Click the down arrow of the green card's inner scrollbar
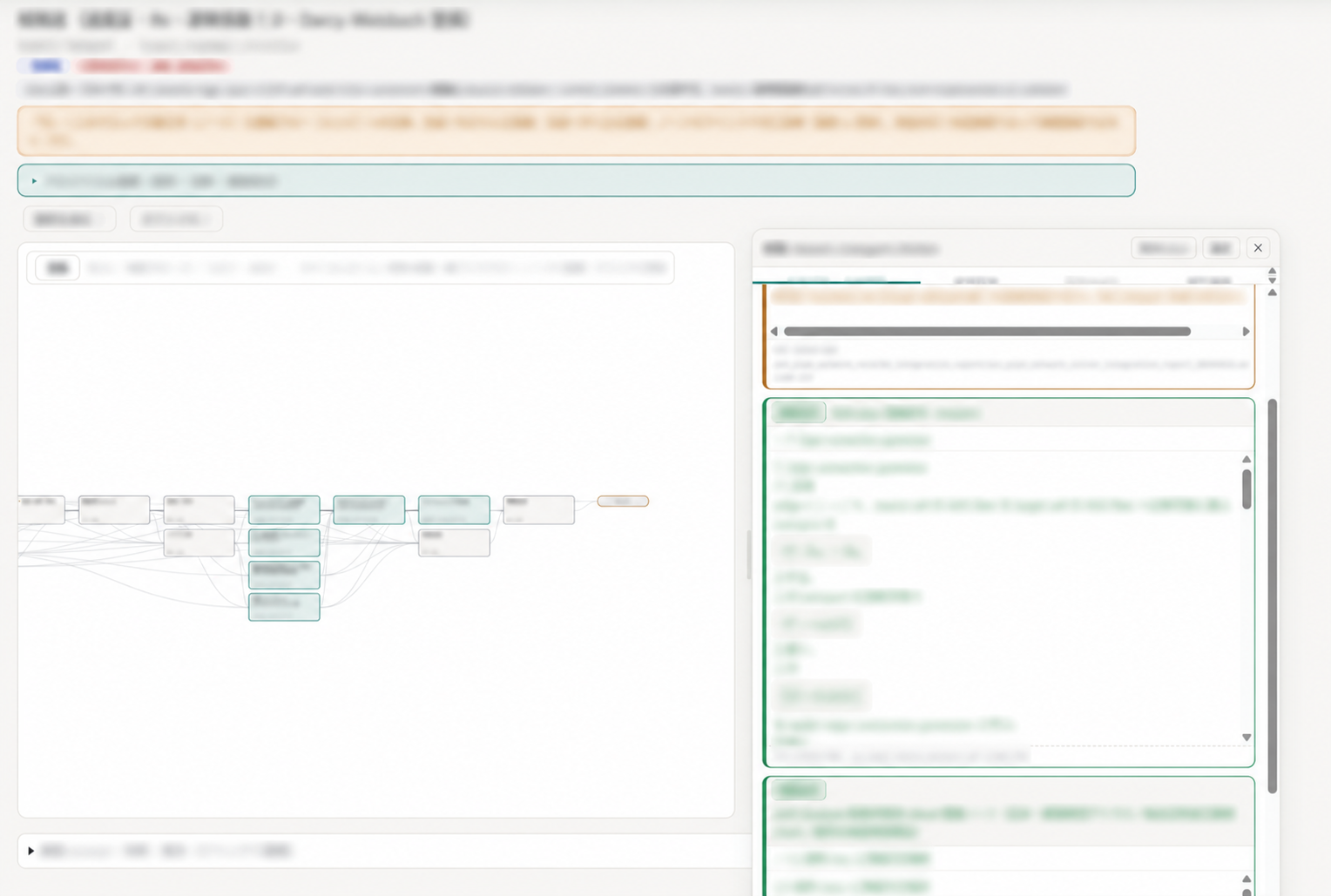Screen dimensions: 1331x896 coord(1247,738)
